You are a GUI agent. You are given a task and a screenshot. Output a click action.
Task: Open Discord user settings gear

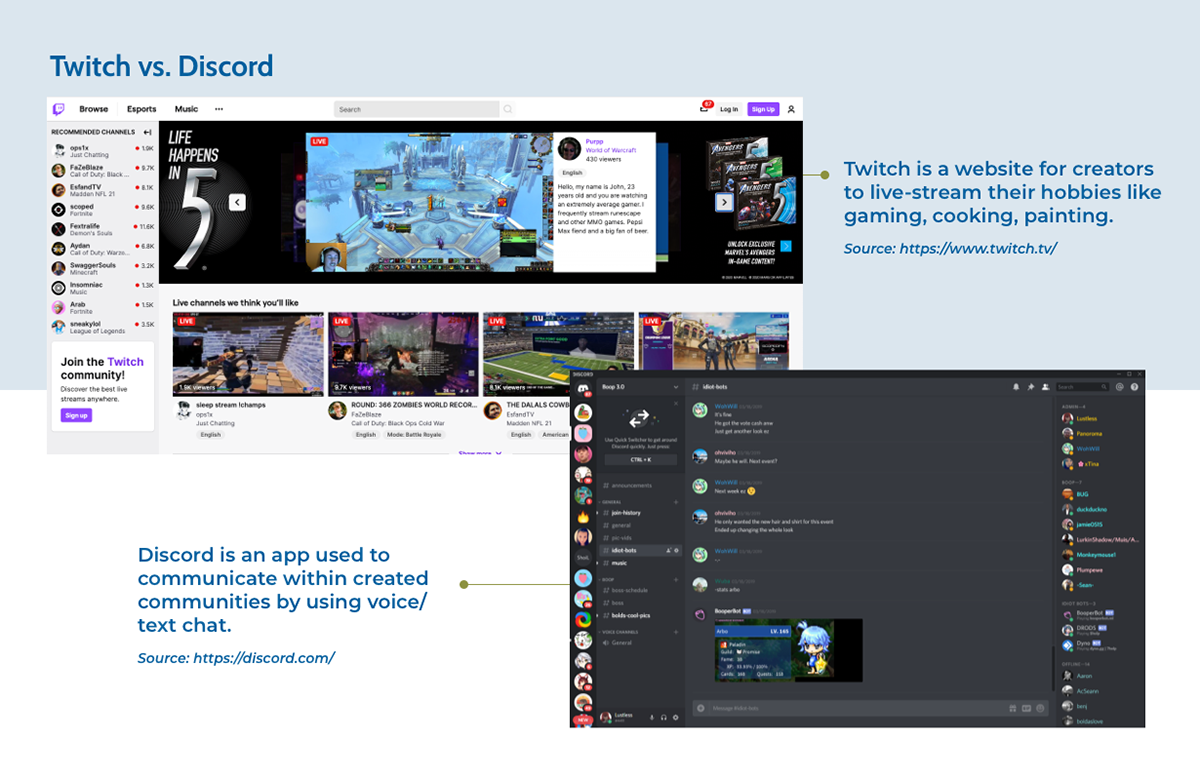[x=676, y=717]
